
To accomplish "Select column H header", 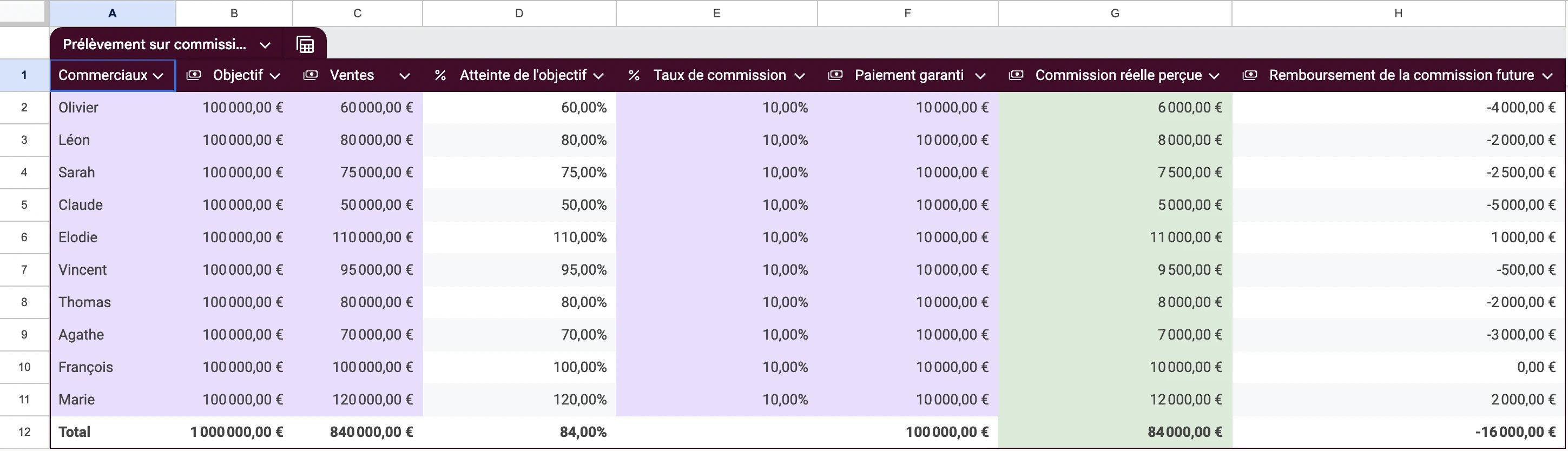I will 1398,14.
